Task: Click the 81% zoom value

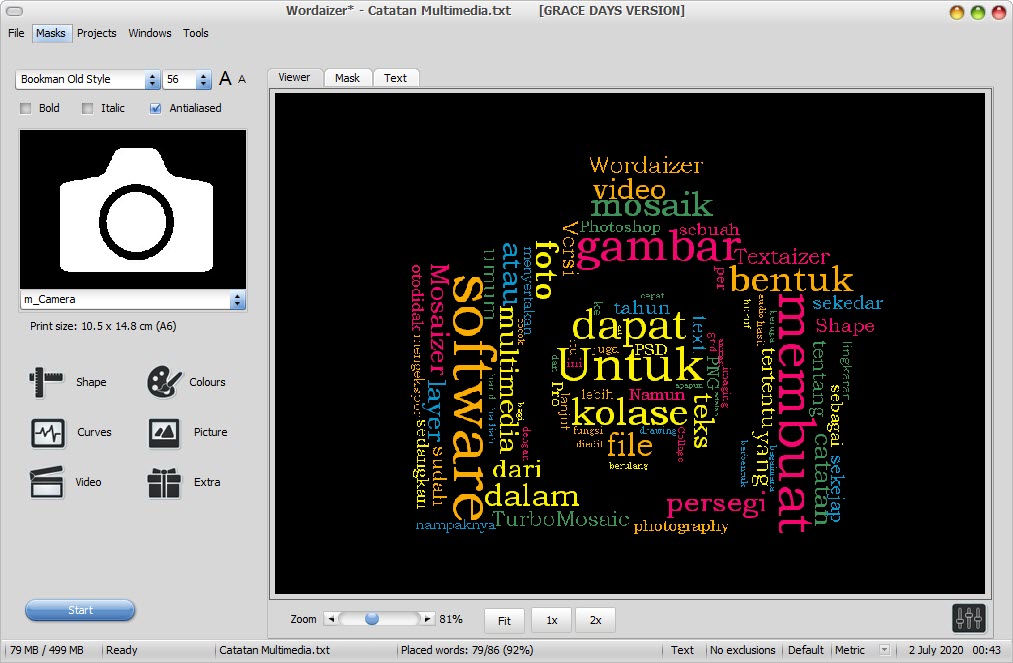Action: pyautogui.click(x=451, y=619)
